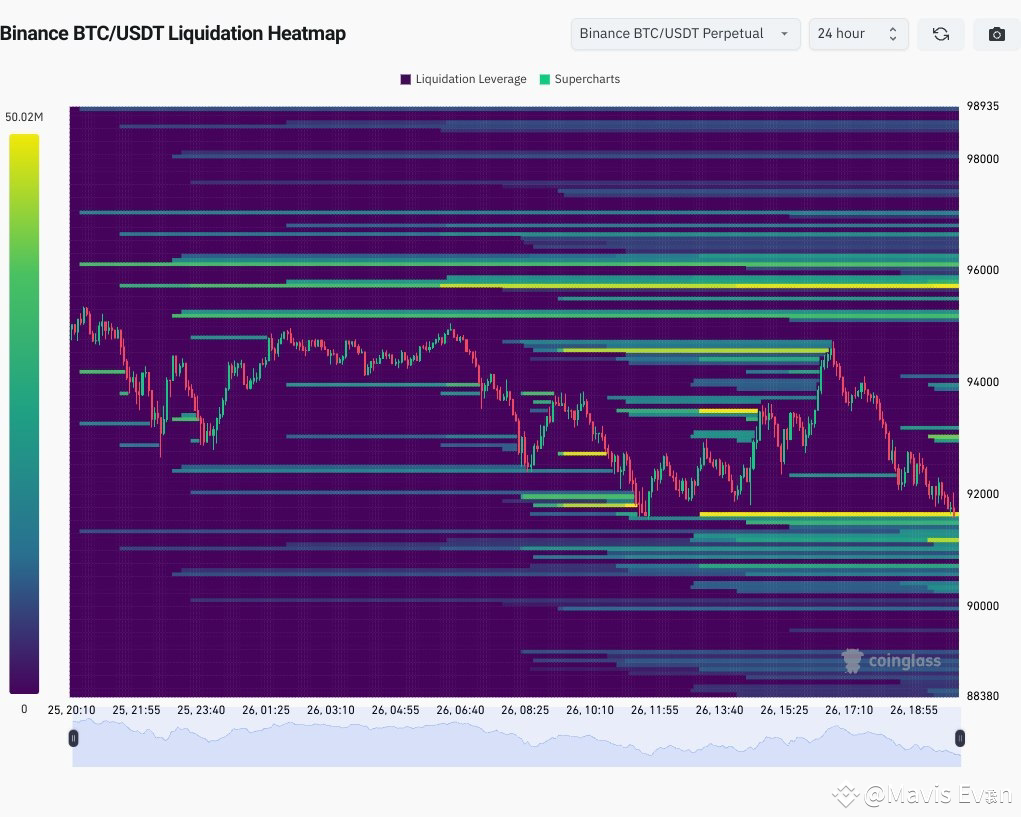The height and width of the screenshot is (817, 1021).
Task: Select the Supercharts legend entry
Action: tap(580, 79)
